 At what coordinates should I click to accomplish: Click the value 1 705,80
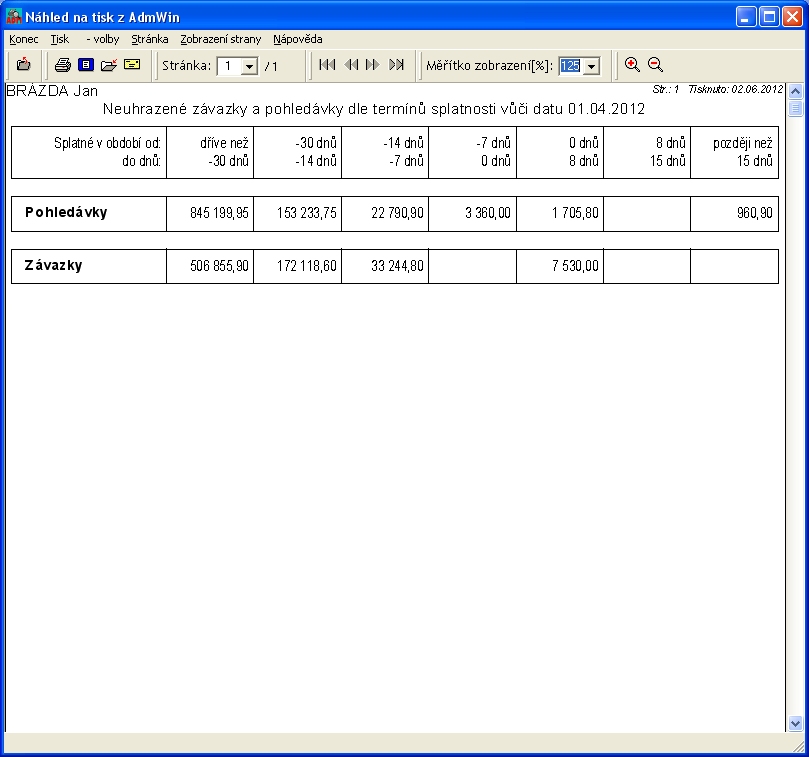(x=575, y=213)
